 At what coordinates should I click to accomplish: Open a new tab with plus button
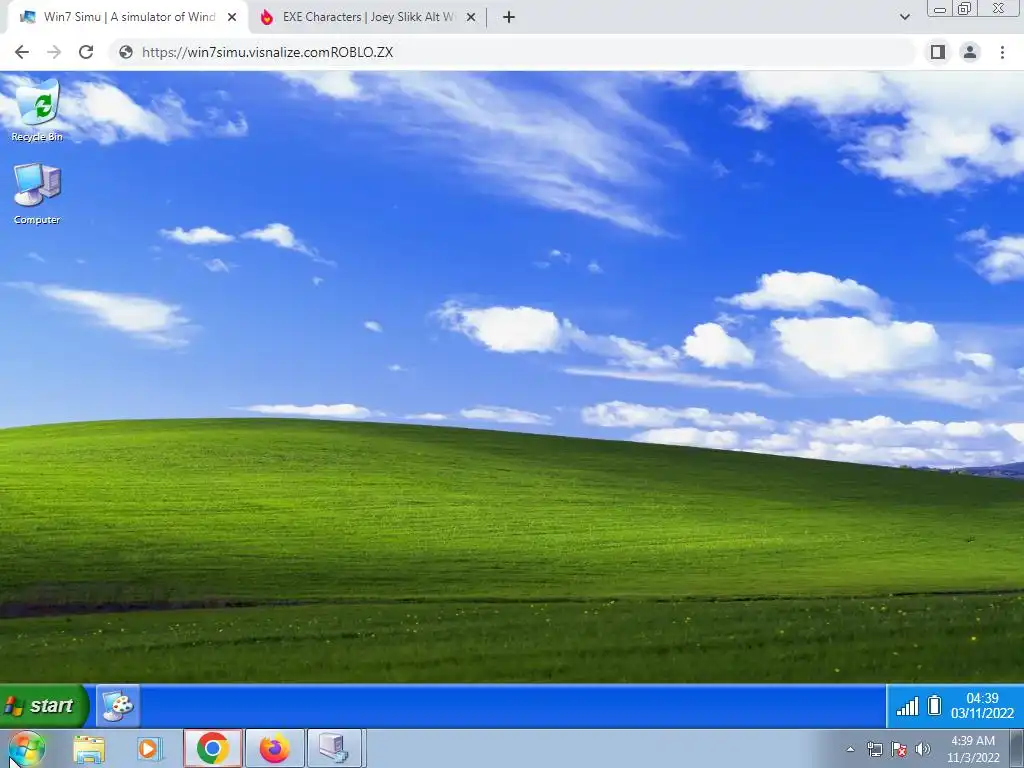pyautogui.click(x=509, y=17)
